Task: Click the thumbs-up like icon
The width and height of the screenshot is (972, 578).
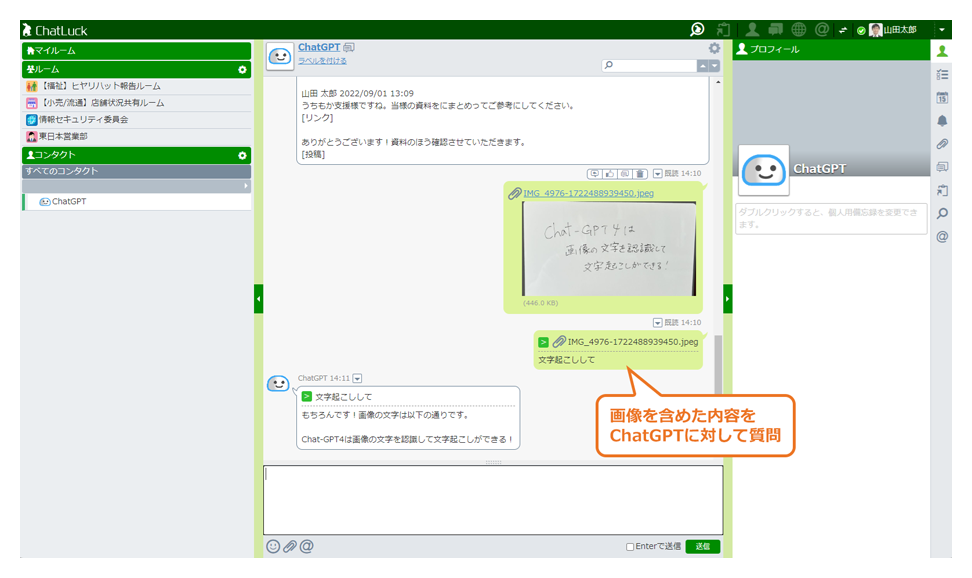Action: [x=610, y=174]
